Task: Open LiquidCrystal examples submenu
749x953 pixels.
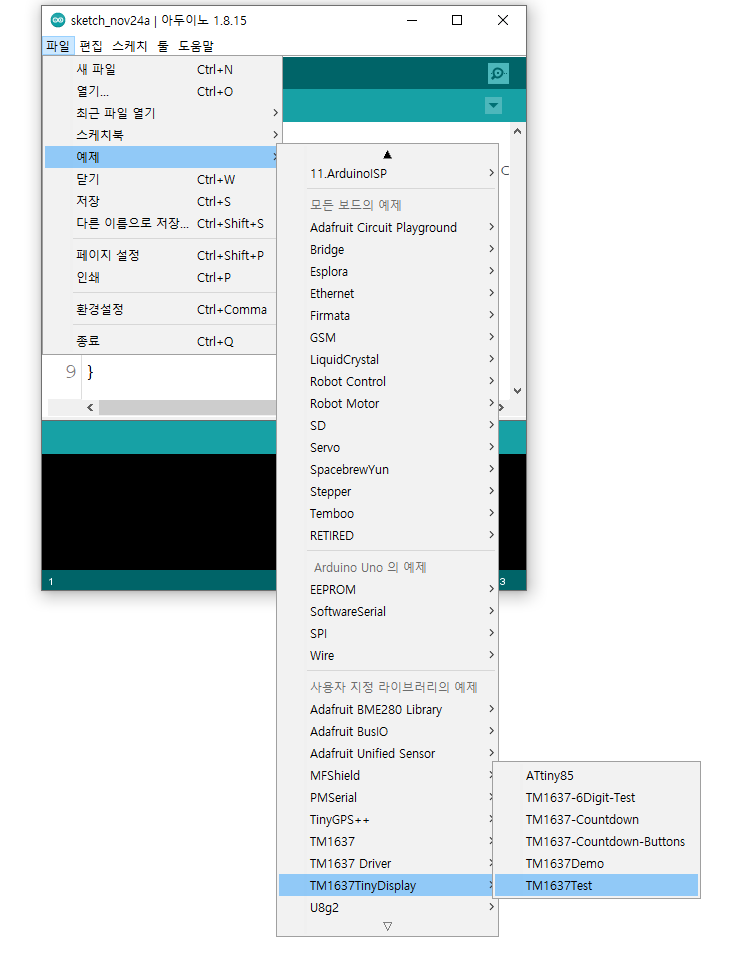Action: click(388, 359)
